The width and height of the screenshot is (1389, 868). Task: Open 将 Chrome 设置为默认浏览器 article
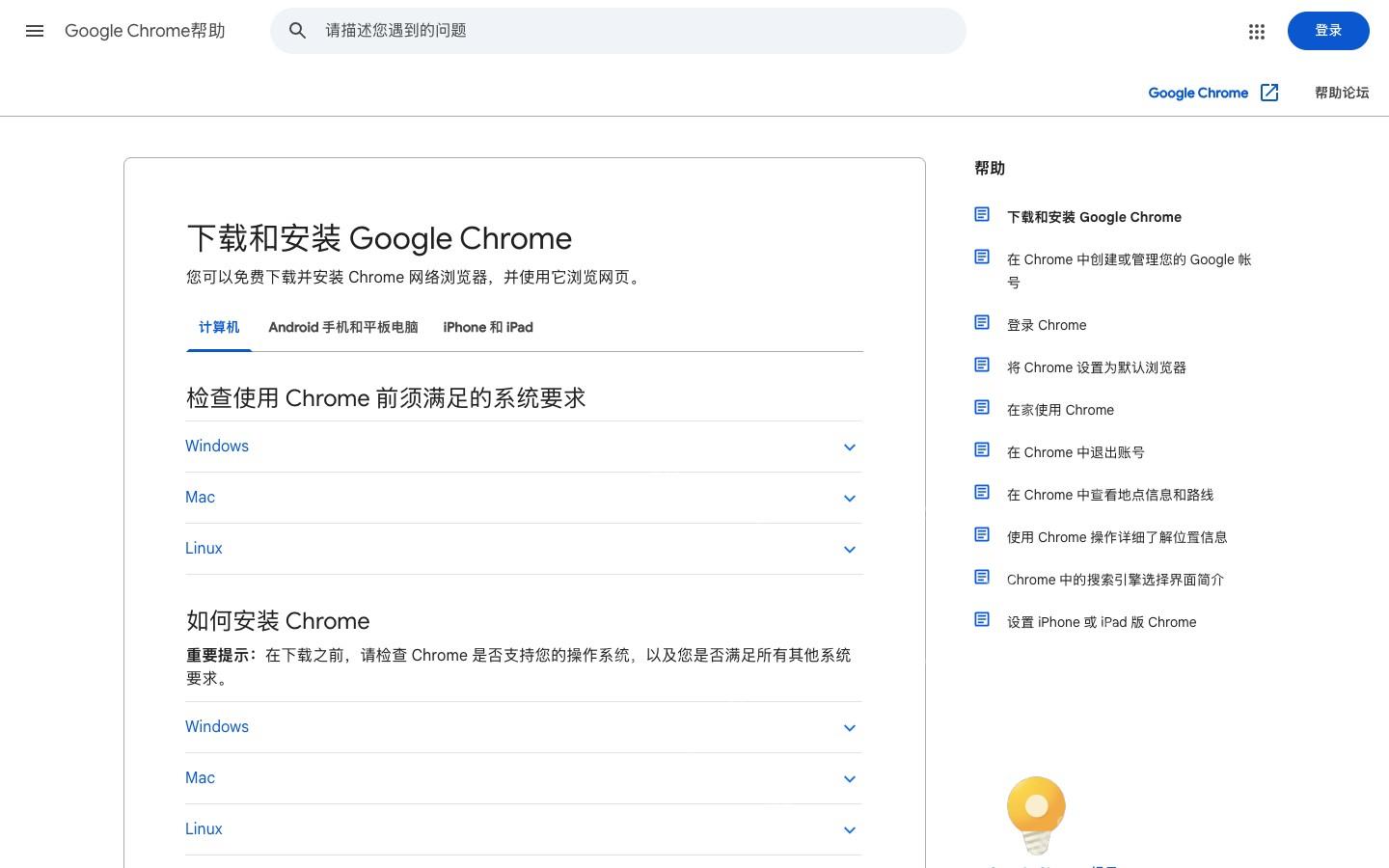click(x=1097, y=367)
